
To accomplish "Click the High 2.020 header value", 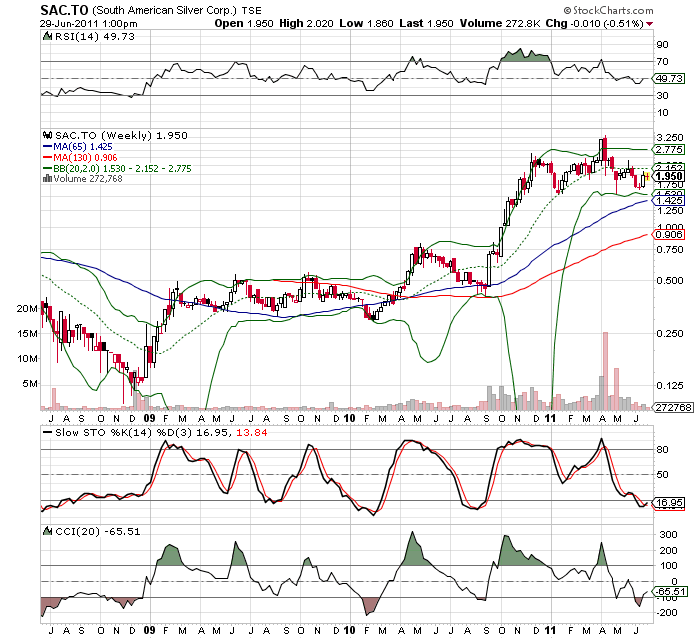I will (x=306, y=23).
